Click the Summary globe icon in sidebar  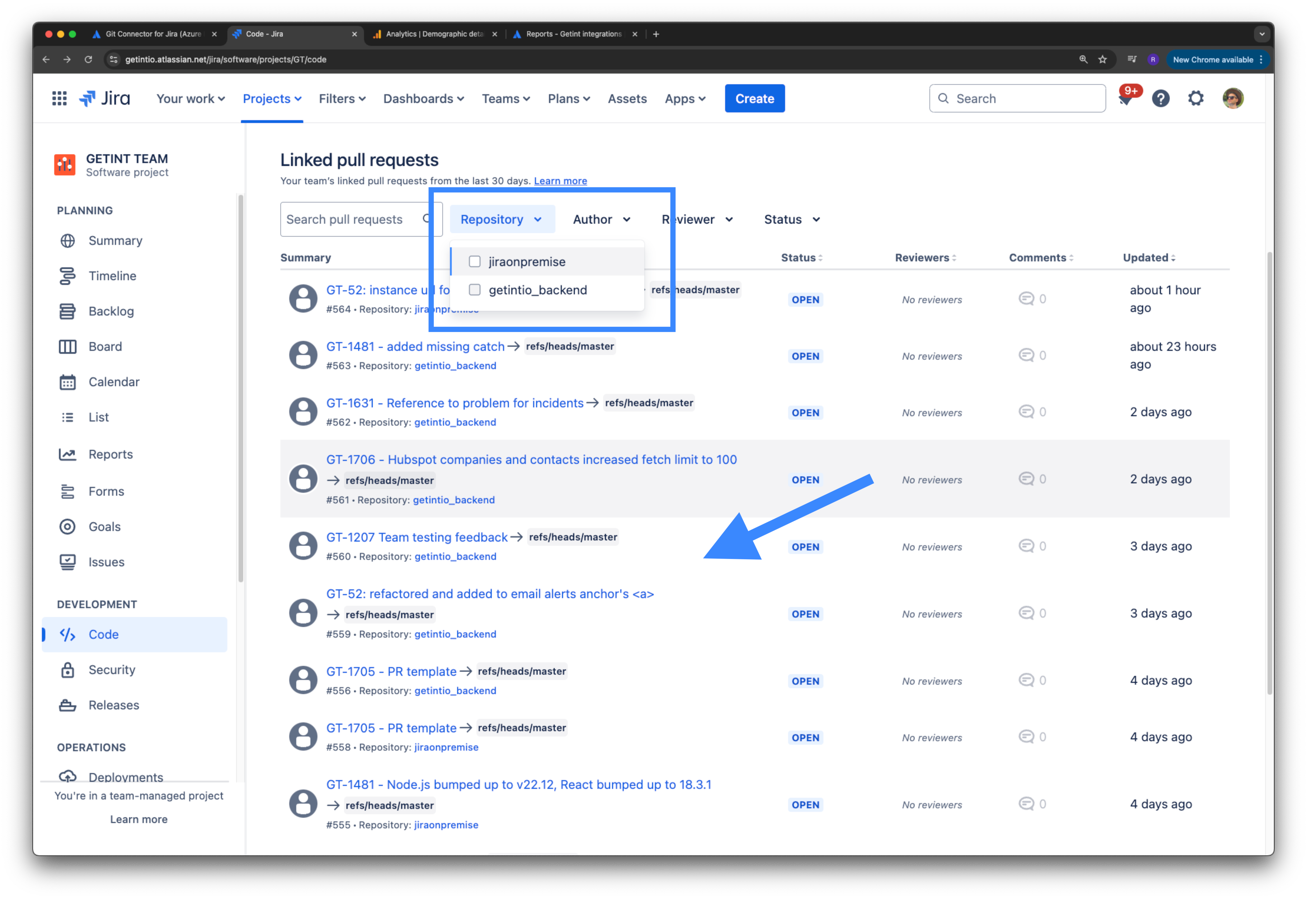(x=68, y=241)
